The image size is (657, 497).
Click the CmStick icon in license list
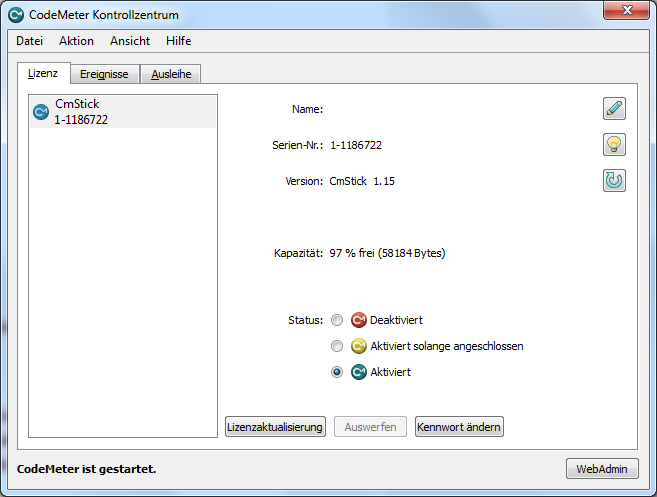(x=41, y=112)
